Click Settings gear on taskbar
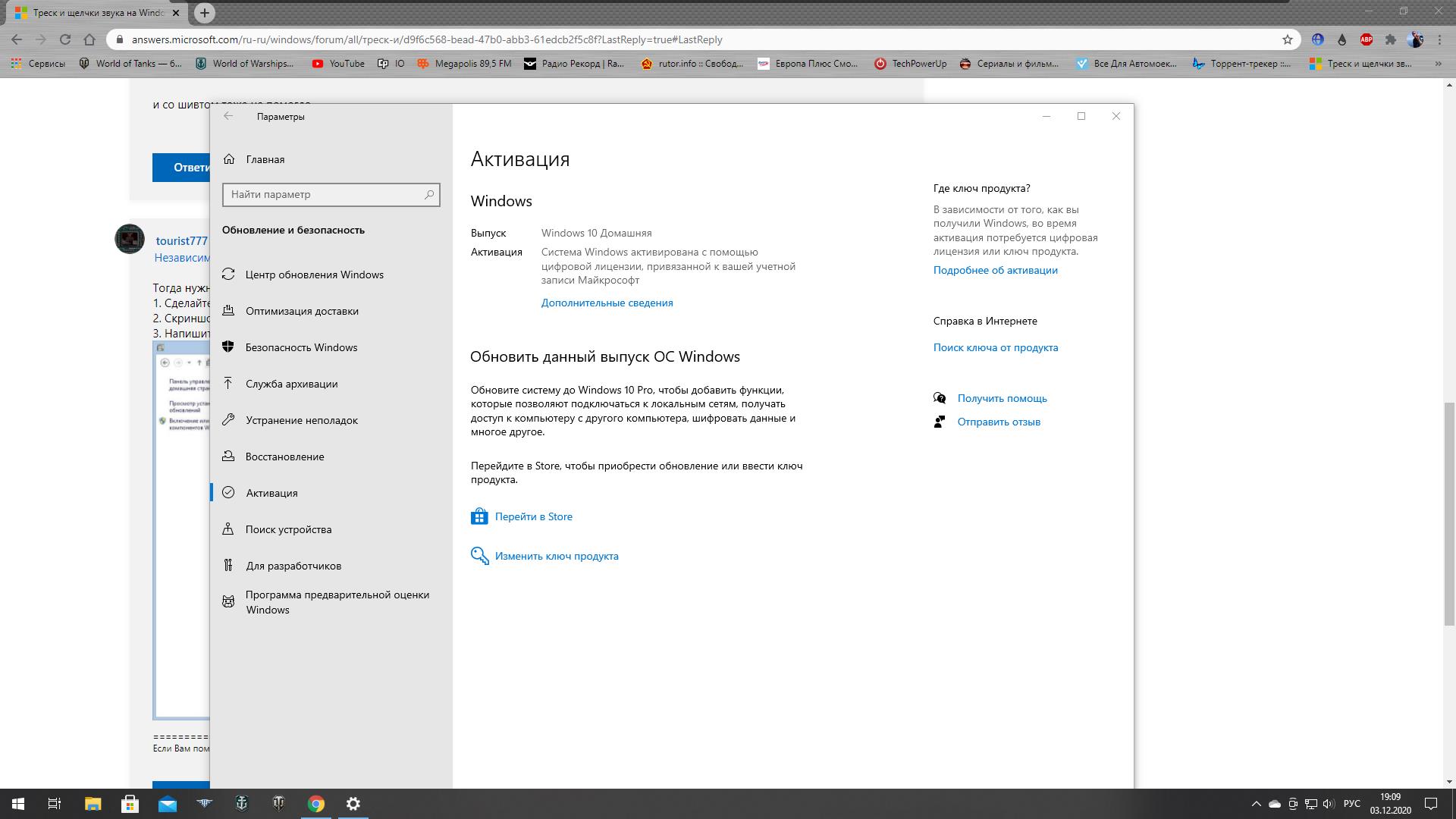Viewport: 1456px width, 819px height. [x=353, y=804]
